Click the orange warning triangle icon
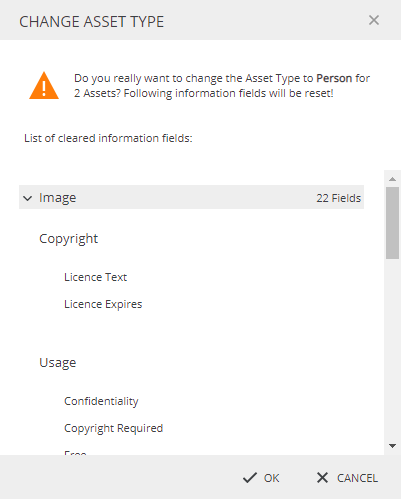The height and width of the screenshot is (499, 401). point(44,86)
